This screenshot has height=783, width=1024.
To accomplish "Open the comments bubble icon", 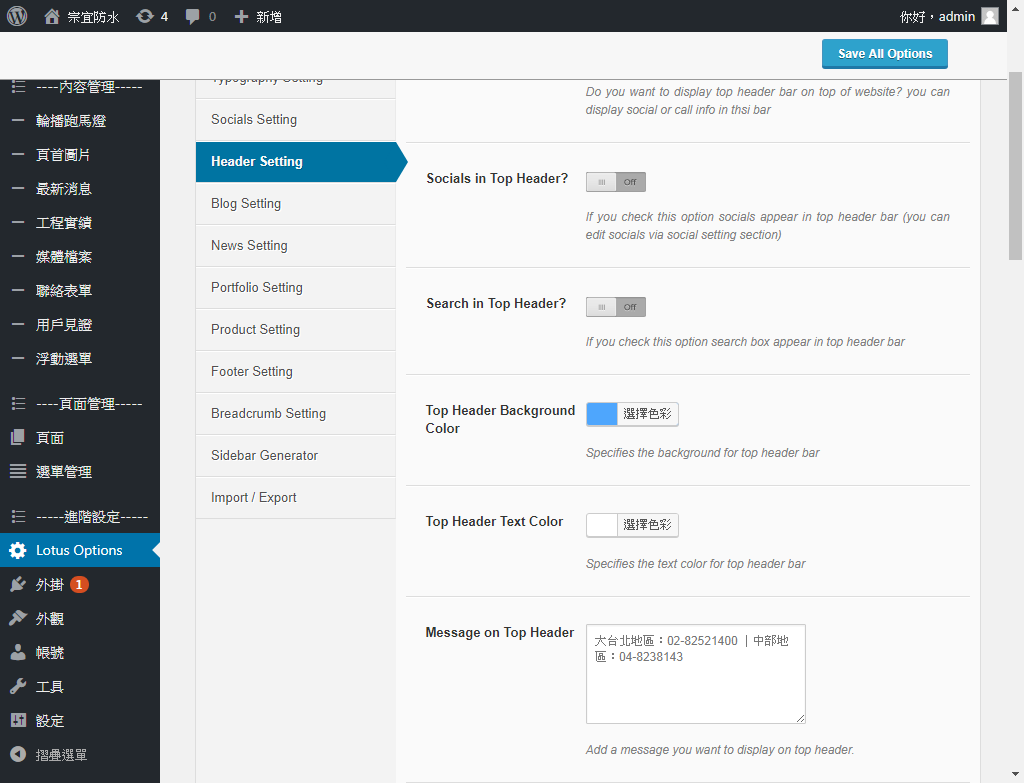I will 192,16.
